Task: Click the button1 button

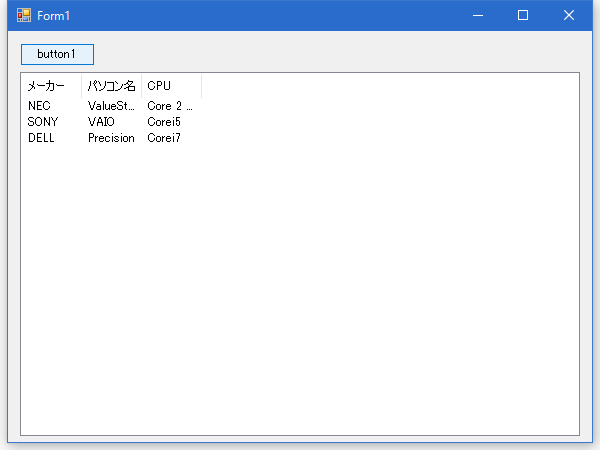Action: click(x=57, y=54)
